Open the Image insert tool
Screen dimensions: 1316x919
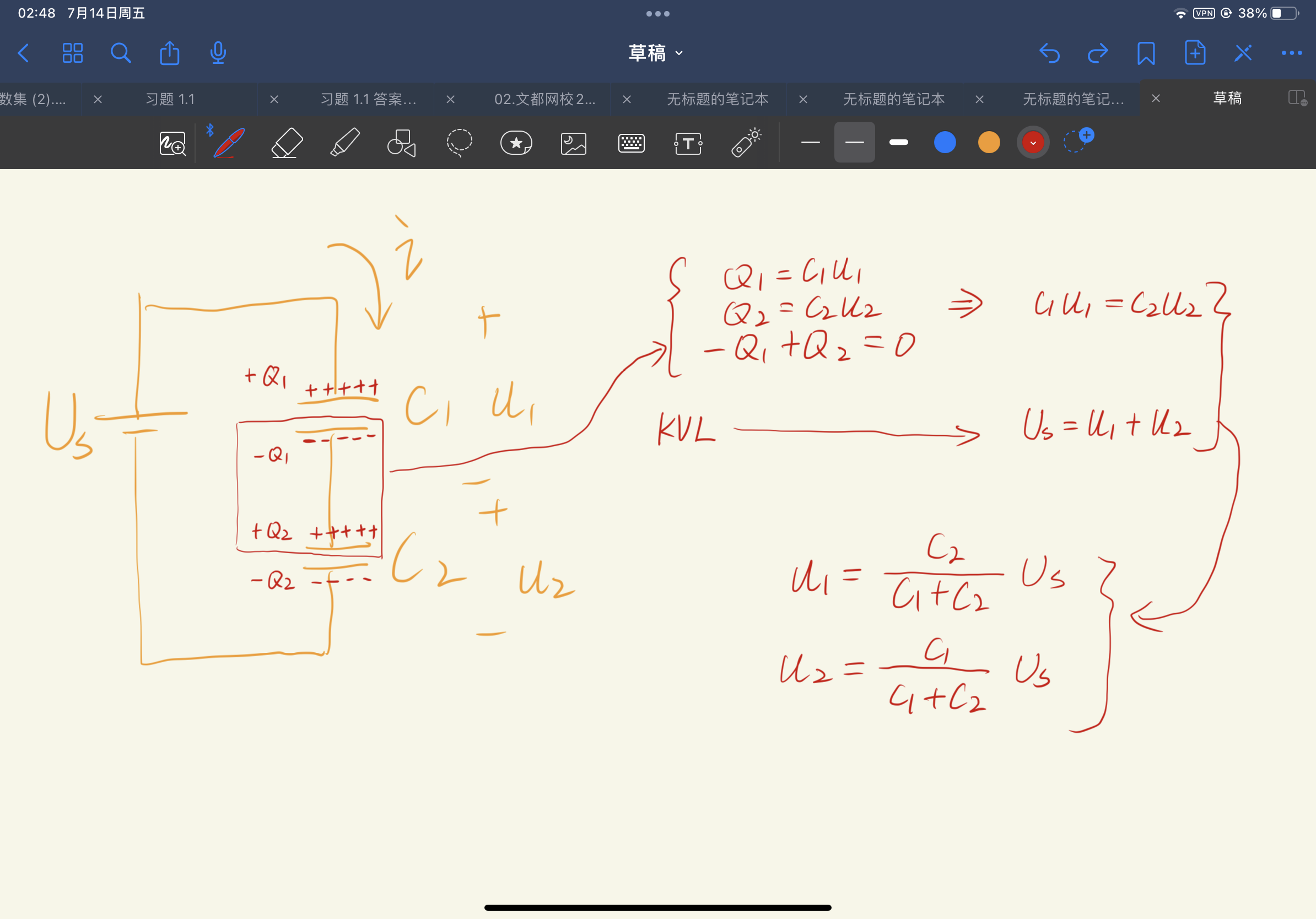pyautogui.click(x=573, y=143)
